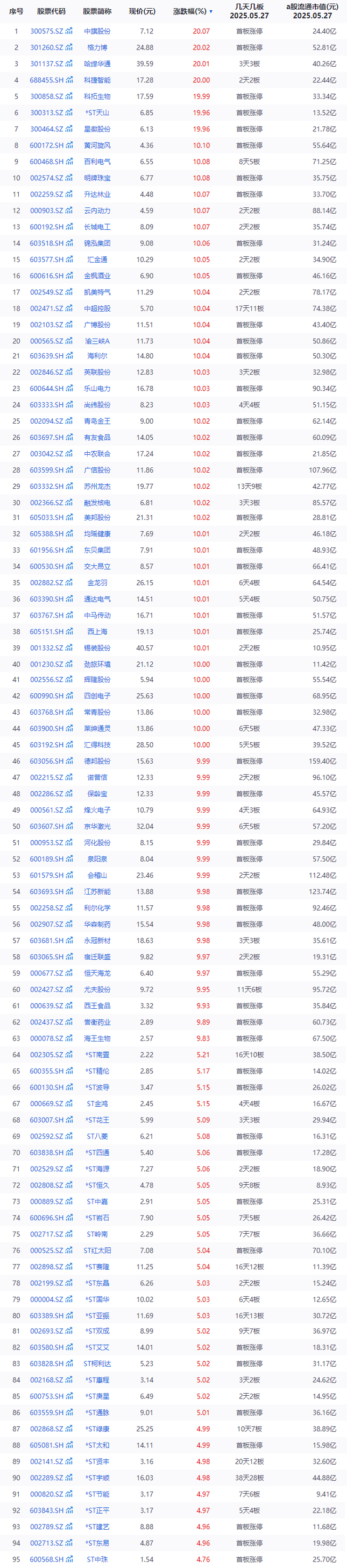Open the stock name link 京华激光

click(97, 827)
